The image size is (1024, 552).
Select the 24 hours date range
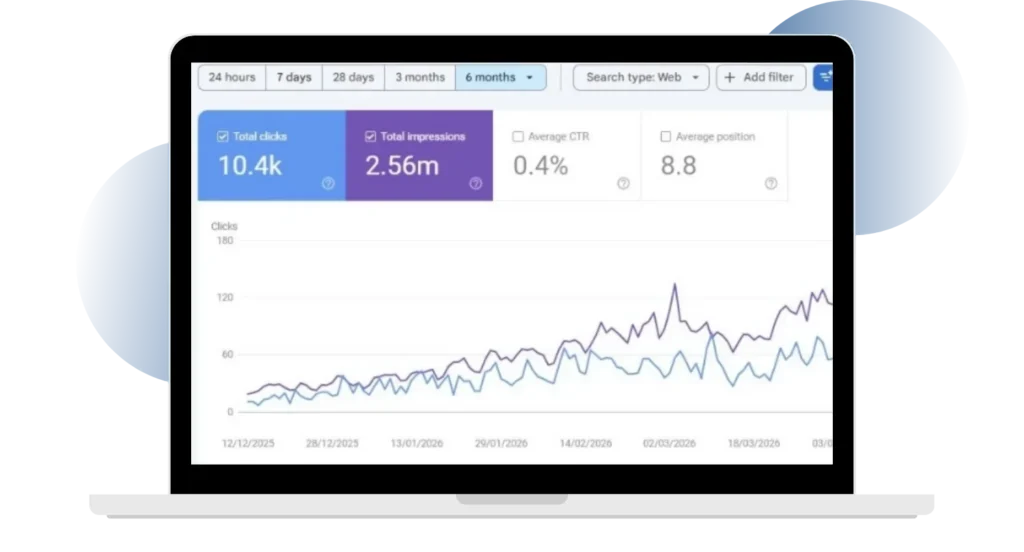coord(232,77)
